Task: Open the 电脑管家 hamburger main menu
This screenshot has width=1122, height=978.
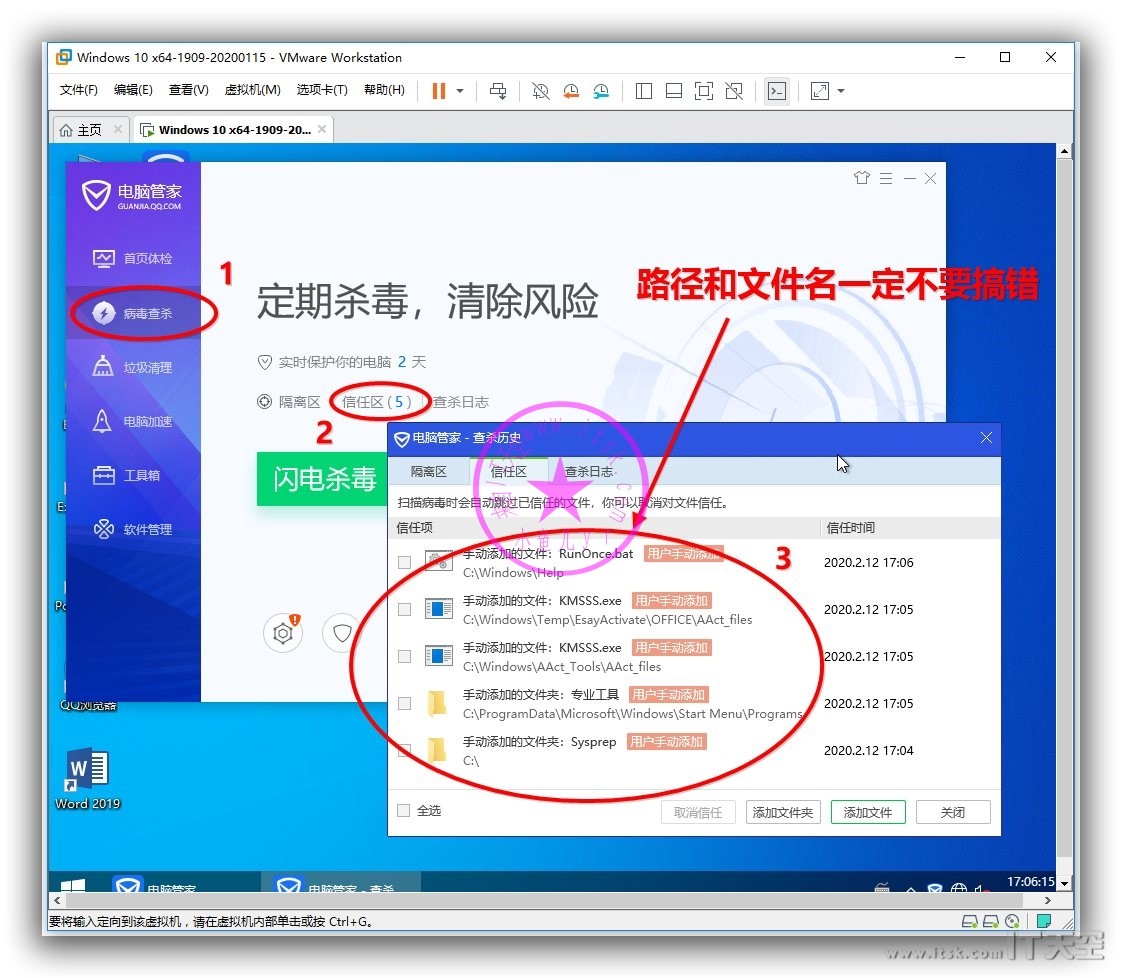Action: point(886,178)
